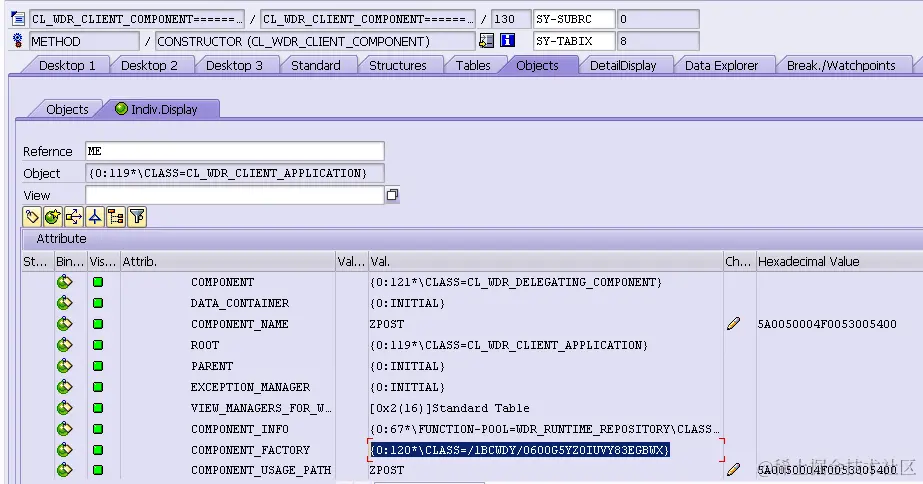This screenshot has height=484, width=923.
Task: Click the binding icon in the COMPONENT_NAME row
Action: [64, 324]
